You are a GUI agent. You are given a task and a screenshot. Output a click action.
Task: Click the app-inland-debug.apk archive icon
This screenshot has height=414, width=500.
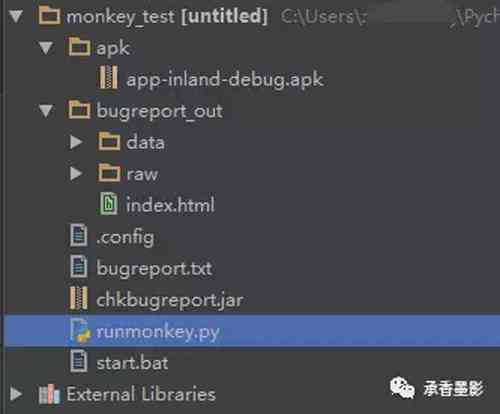coord(109,78)
